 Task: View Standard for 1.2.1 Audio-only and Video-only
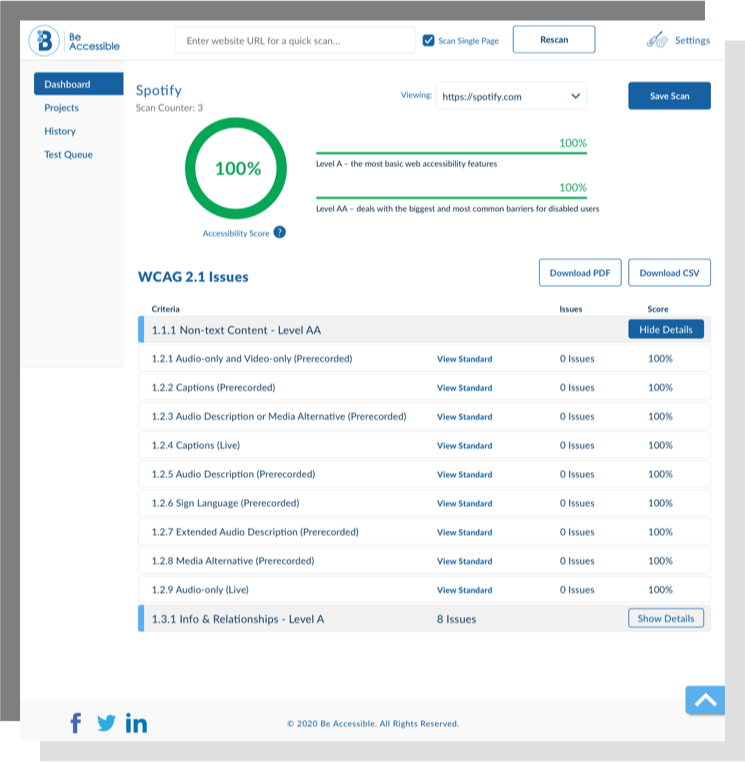(465, 359)
